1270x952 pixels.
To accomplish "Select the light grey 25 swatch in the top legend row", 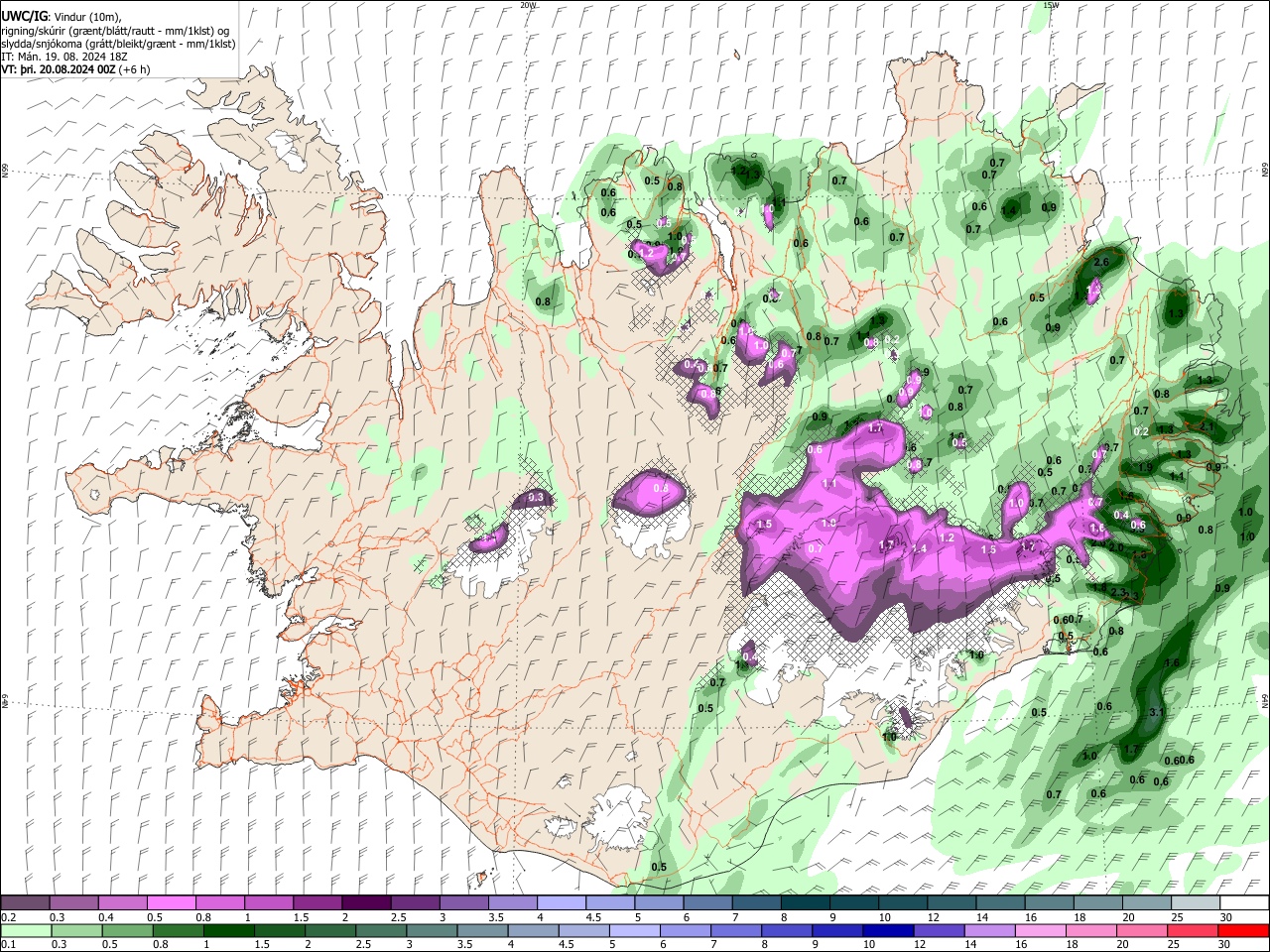I will click(x=1196, y=903).
